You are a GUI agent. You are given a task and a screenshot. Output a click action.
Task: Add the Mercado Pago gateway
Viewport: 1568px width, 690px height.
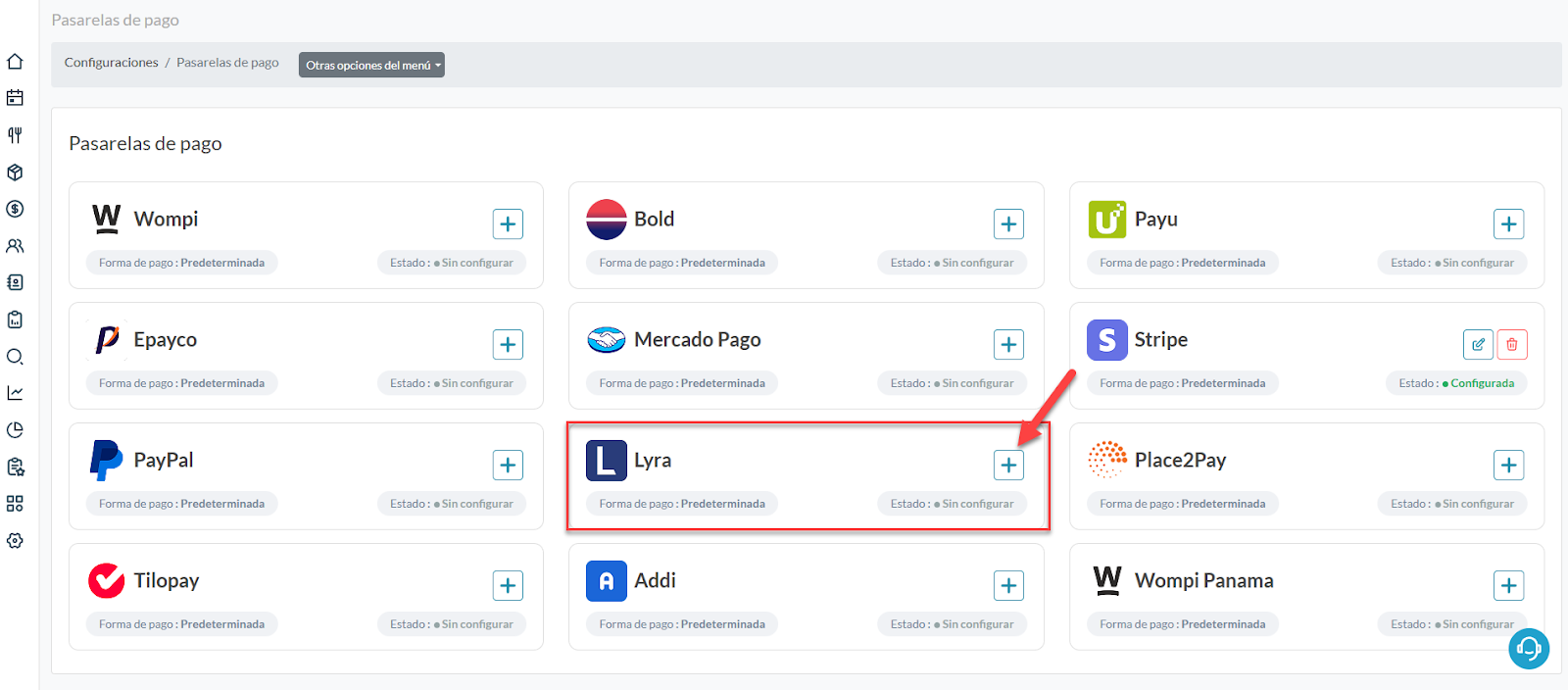point(1008,344)
